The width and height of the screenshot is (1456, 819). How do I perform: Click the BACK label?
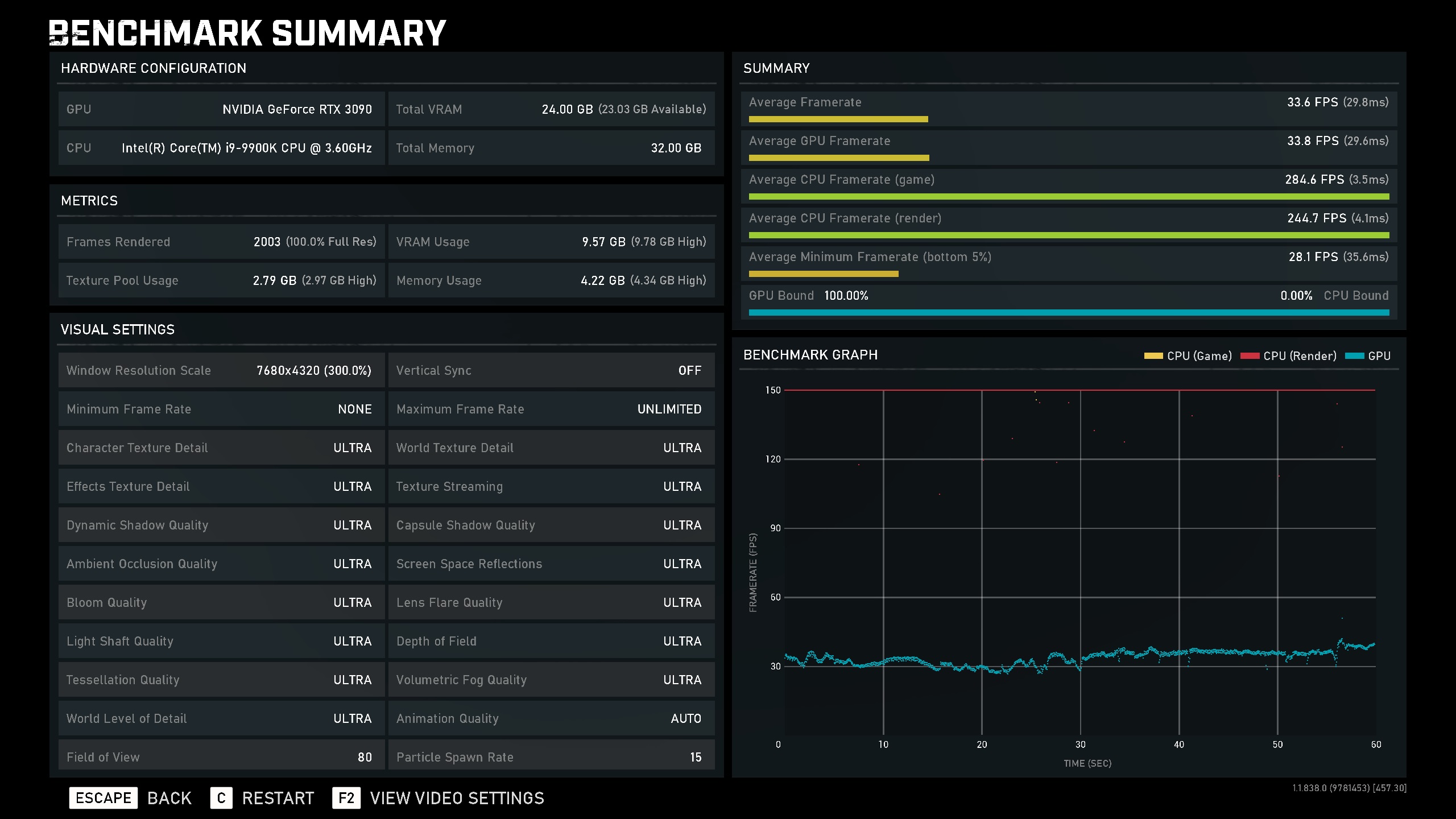pos(169,798)
